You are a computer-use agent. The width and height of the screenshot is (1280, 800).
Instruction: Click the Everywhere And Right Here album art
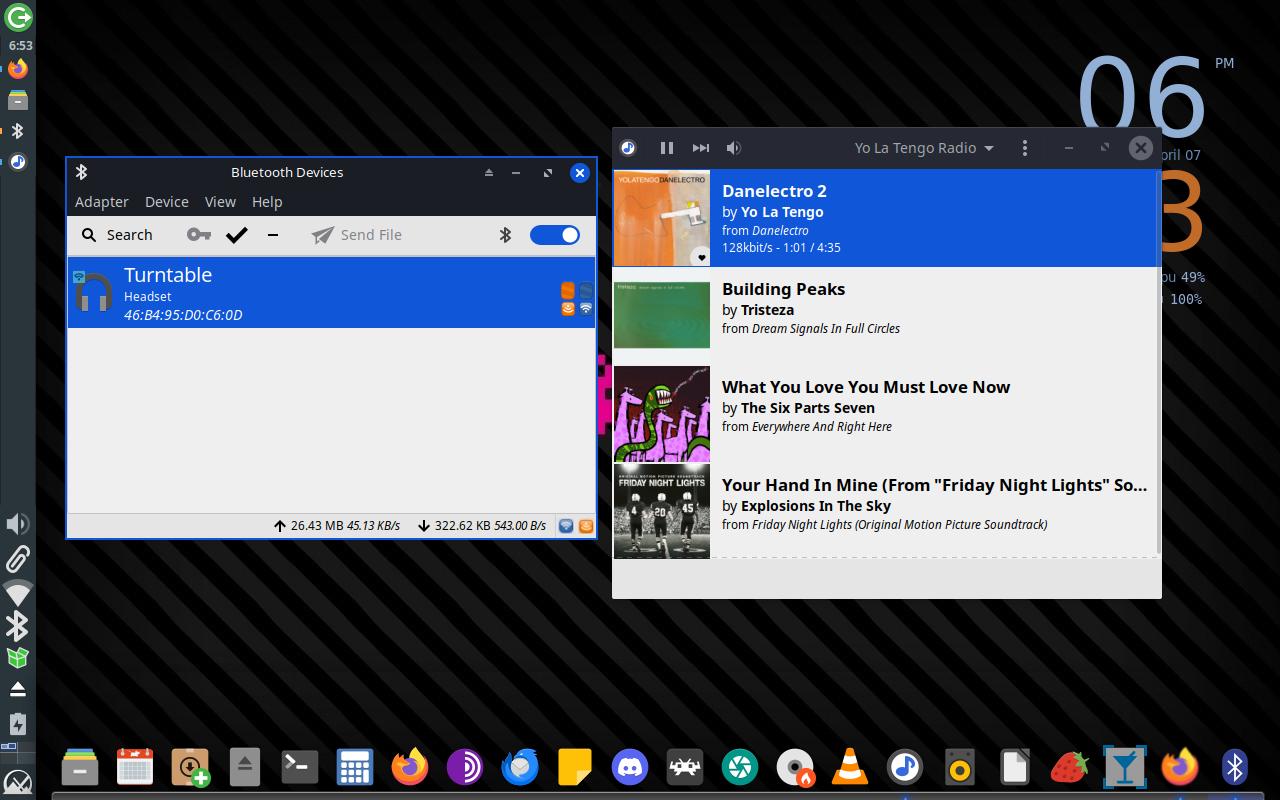coord(662,414)
